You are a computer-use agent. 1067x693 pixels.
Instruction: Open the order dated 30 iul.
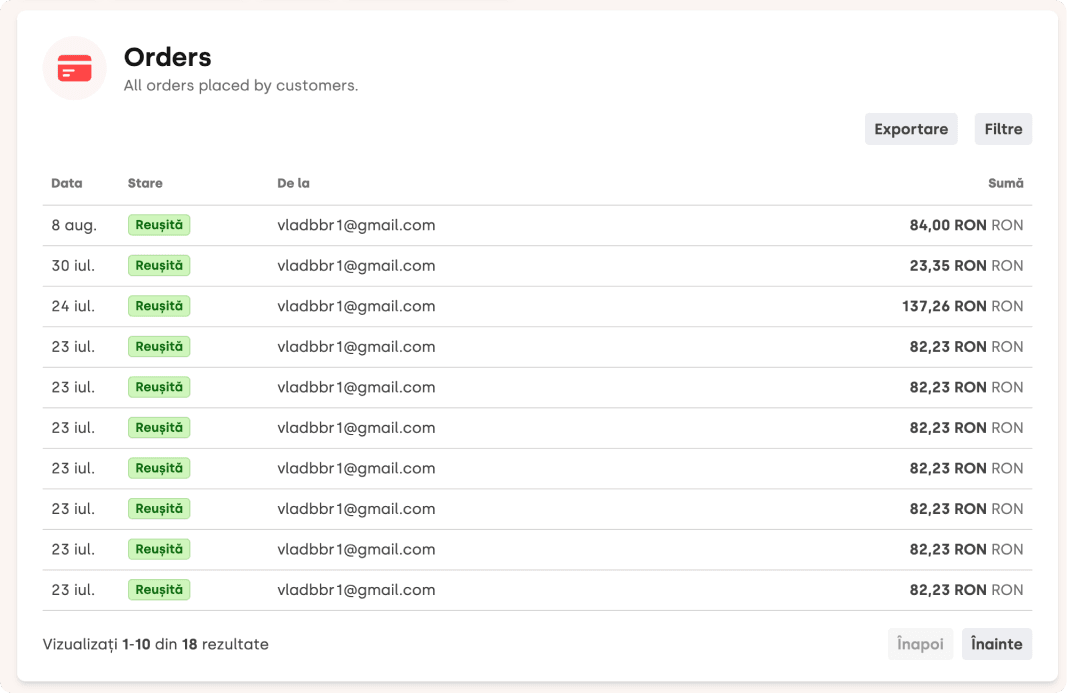pos(73,265)
